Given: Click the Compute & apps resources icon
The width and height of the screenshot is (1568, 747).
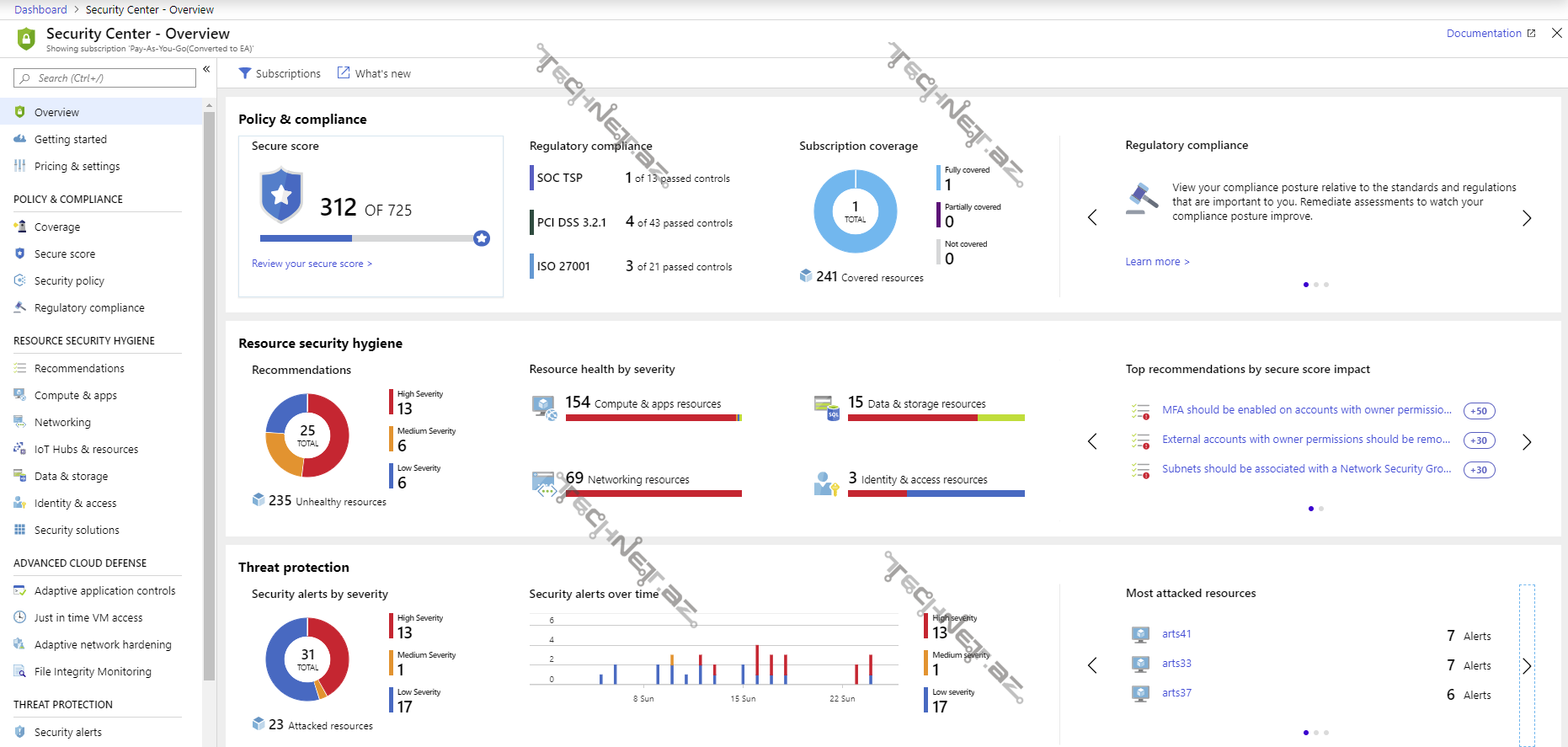Looking at the screenshot, I should [x=544, y=408].
